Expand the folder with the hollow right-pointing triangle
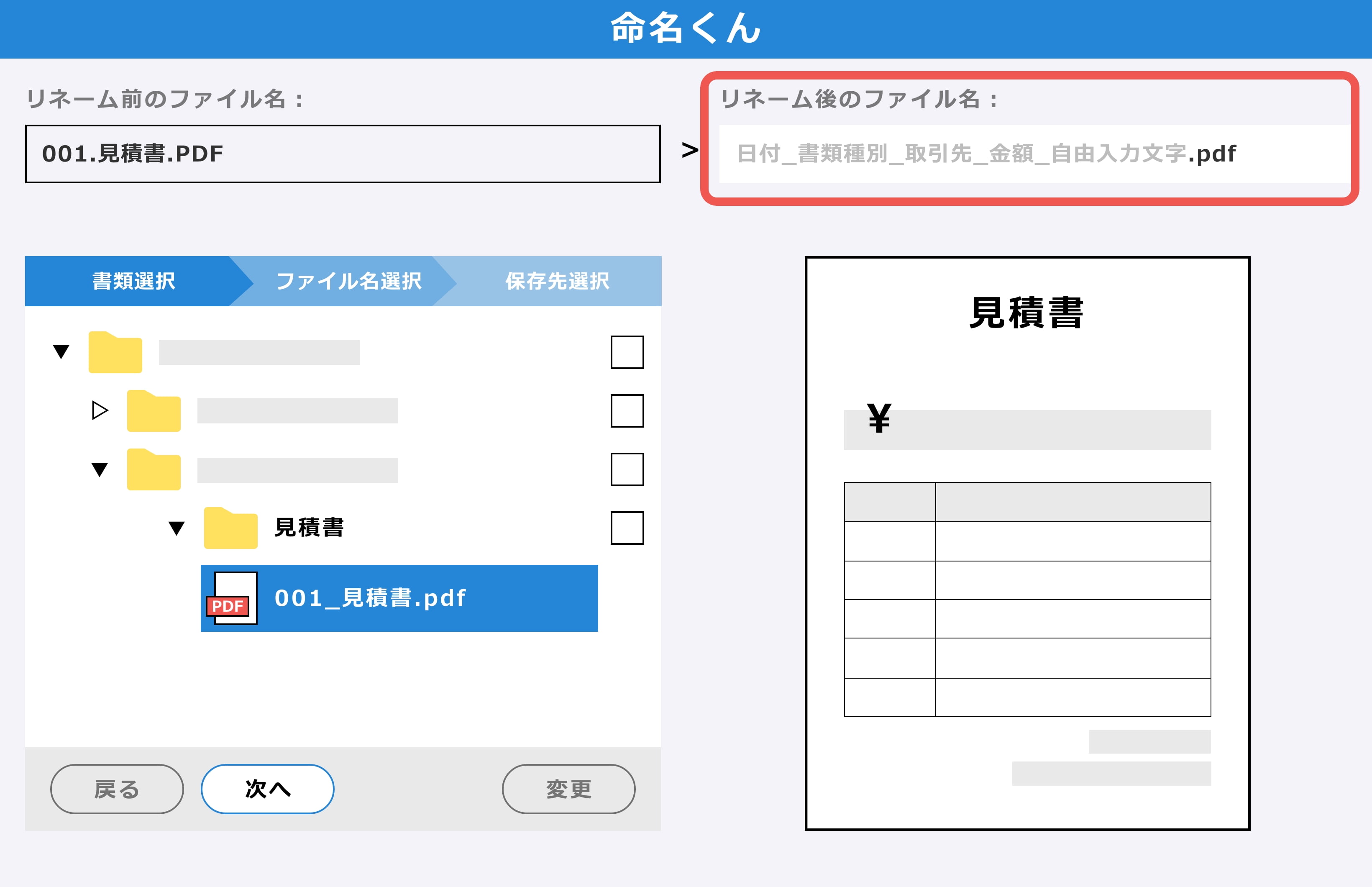Image resolution: width=1372 pixels, height=887 pixels. [x=100, y=411]
